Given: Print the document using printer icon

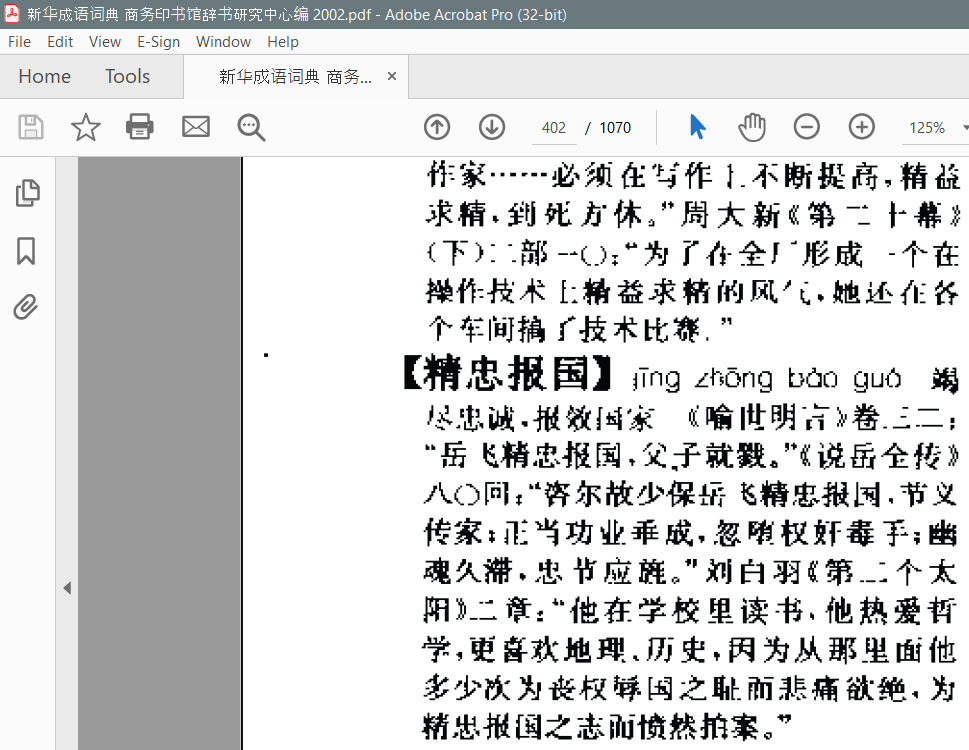Looking at the screenshot, I should tap(140, 127).
